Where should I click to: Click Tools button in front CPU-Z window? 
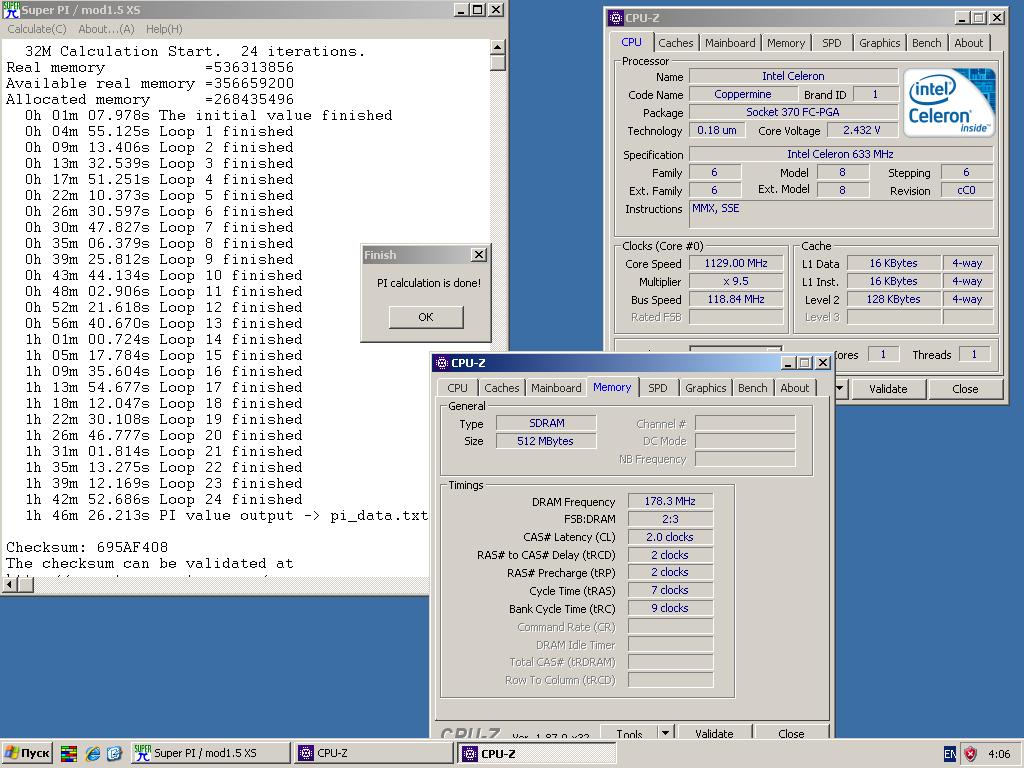click(629, 733)
